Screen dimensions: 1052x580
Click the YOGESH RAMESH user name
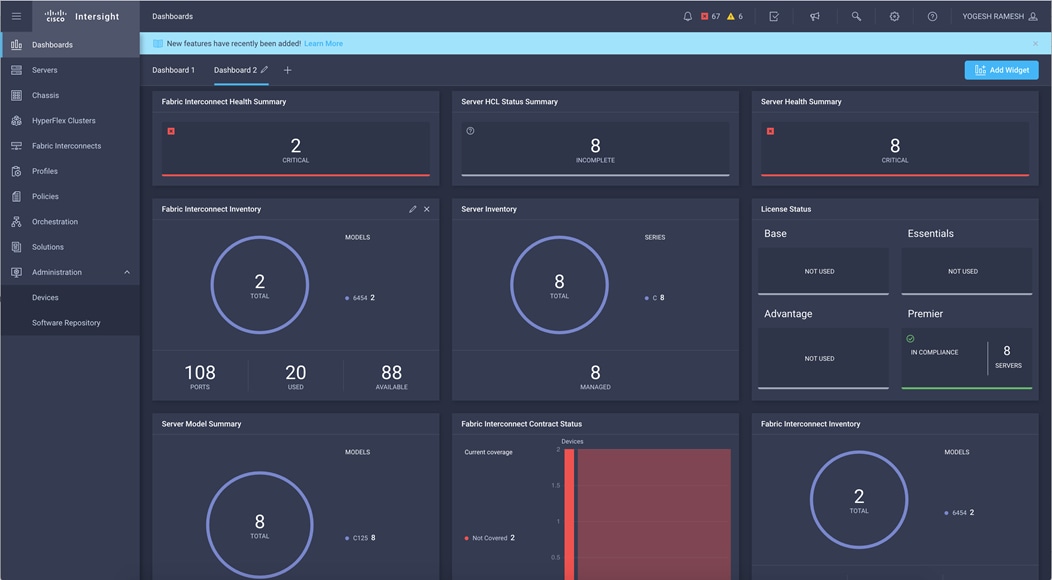tap(993, 16)
